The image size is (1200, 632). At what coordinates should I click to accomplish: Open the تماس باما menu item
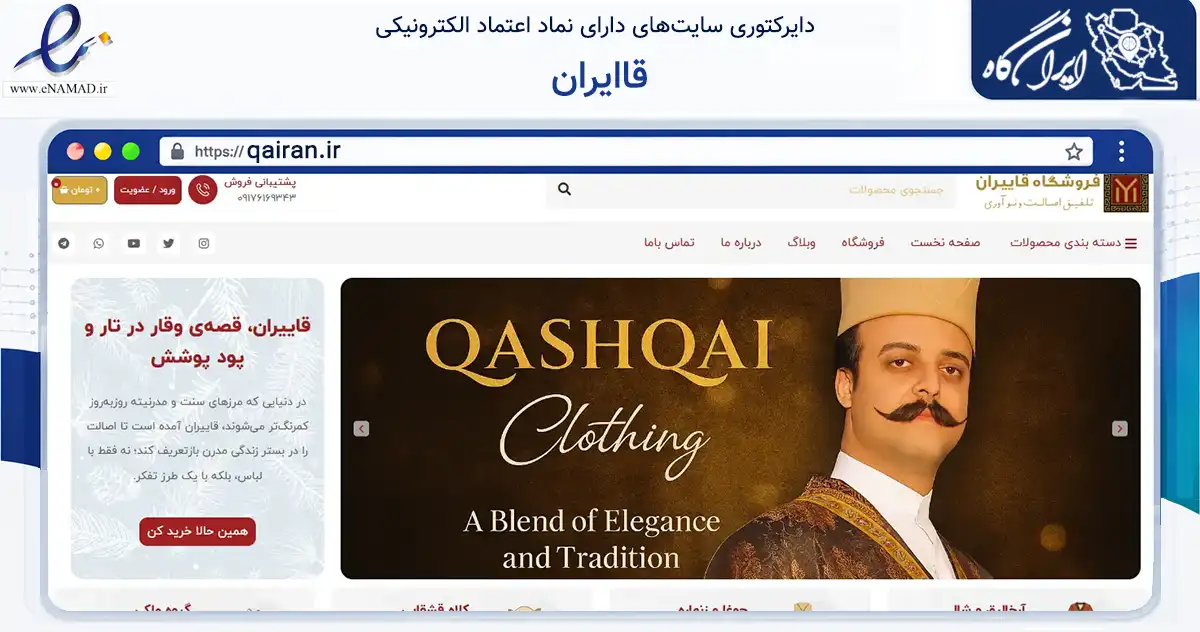669,243
